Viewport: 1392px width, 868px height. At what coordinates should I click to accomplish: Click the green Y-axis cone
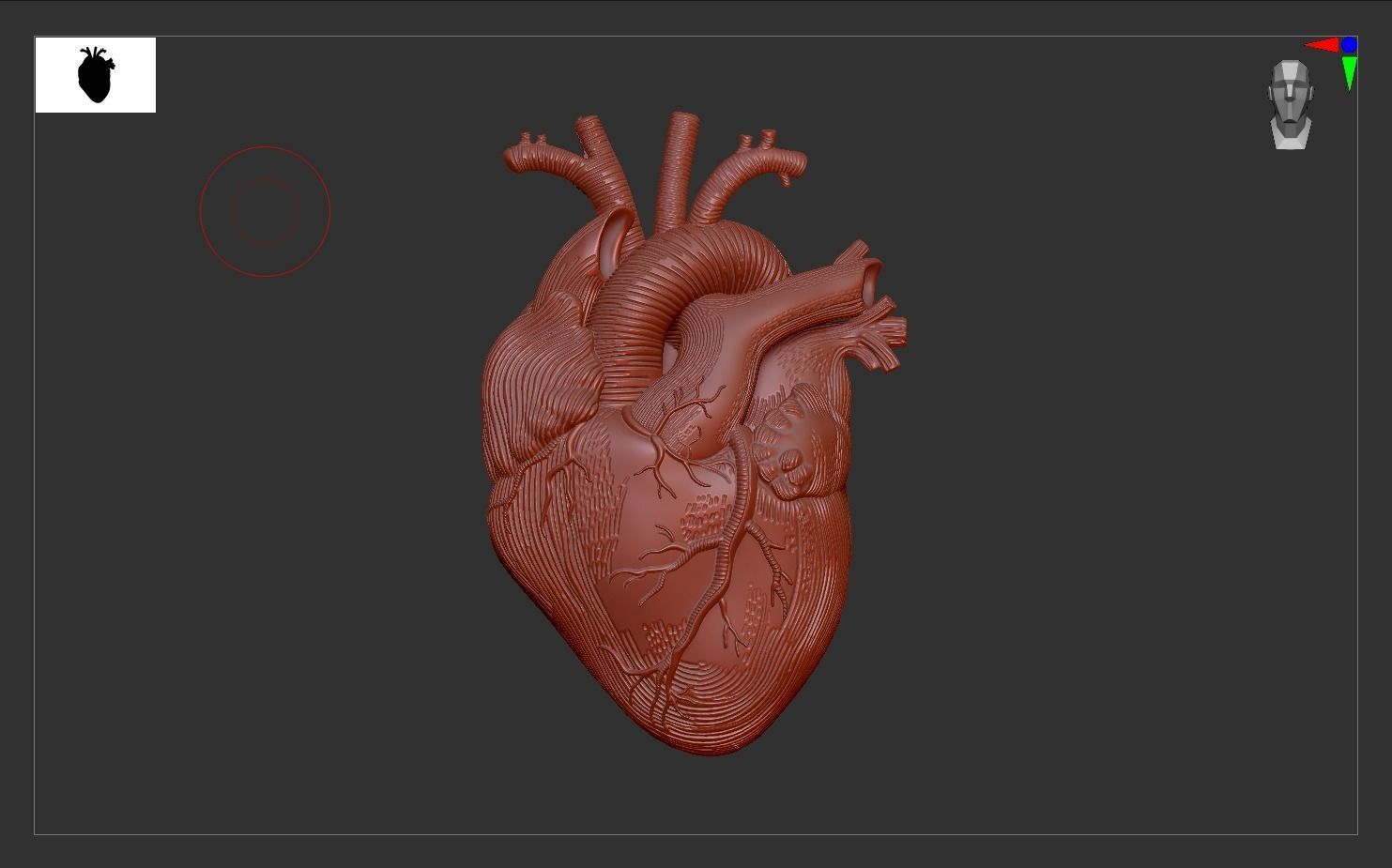[1350, 73]
